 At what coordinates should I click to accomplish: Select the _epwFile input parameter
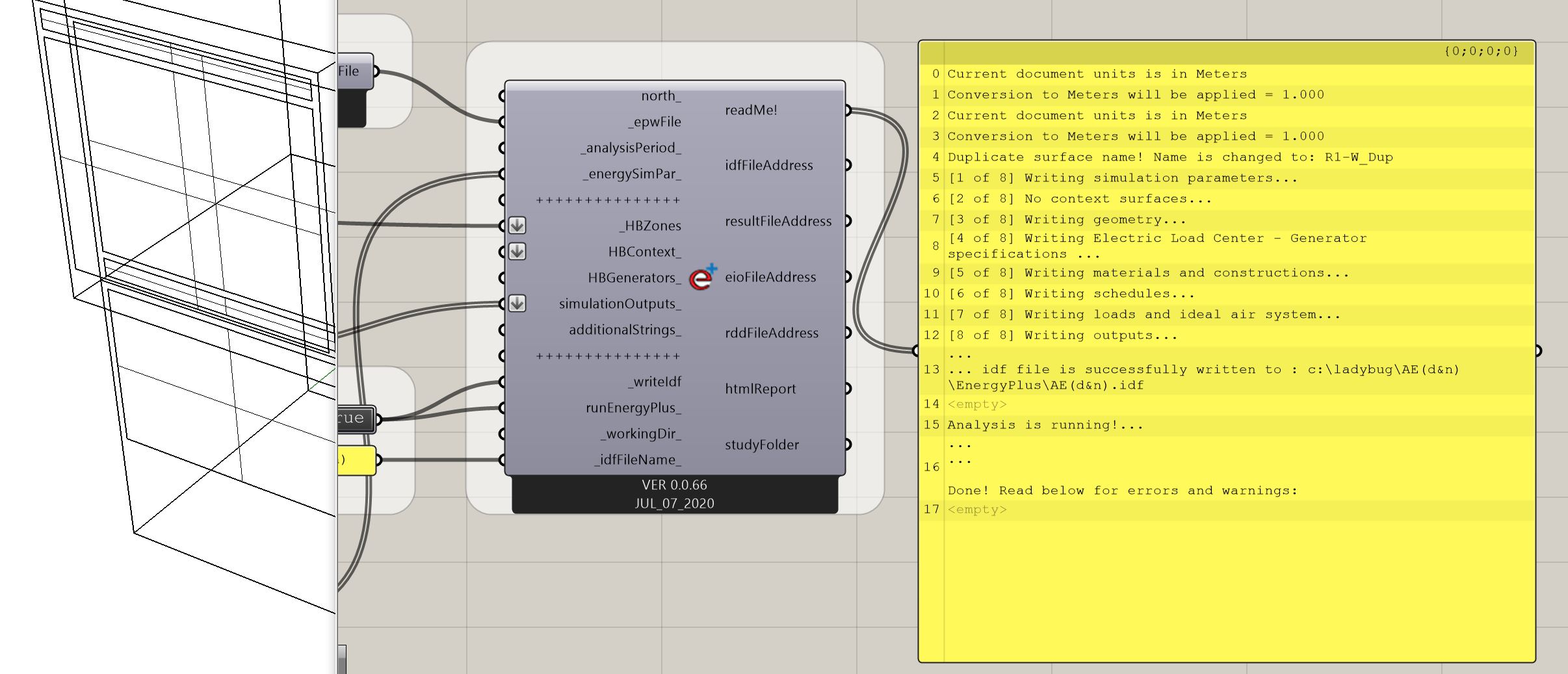(655, 122)
